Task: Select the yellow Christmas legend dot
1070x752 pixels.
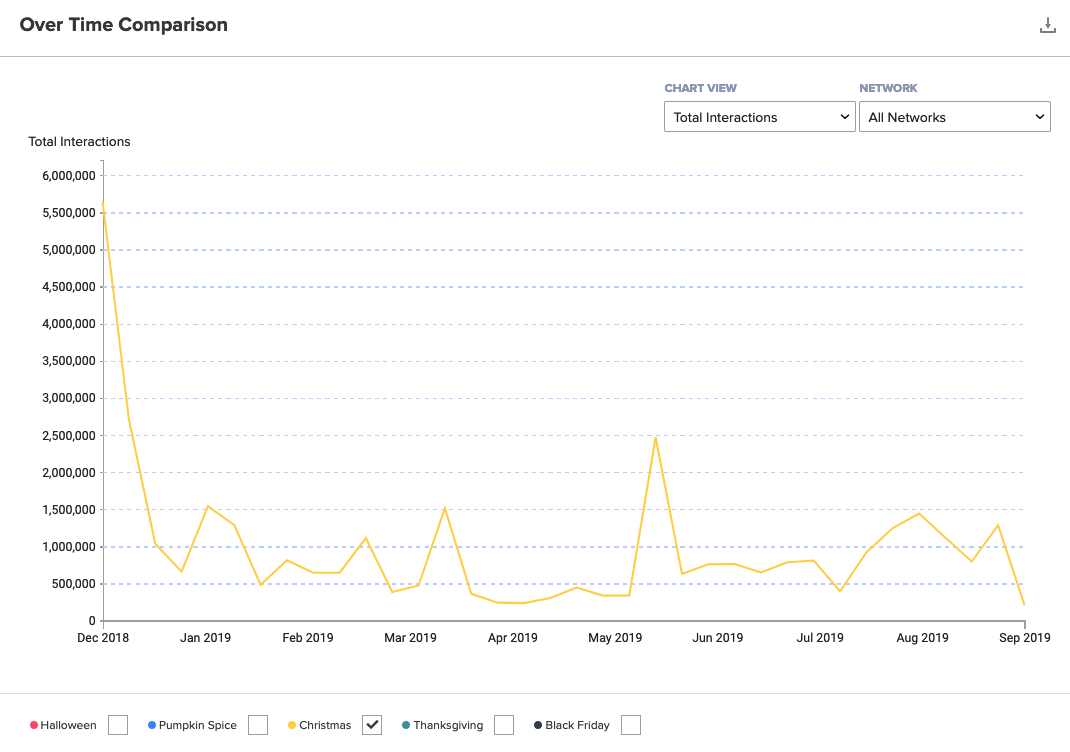Action: (292, 725)
